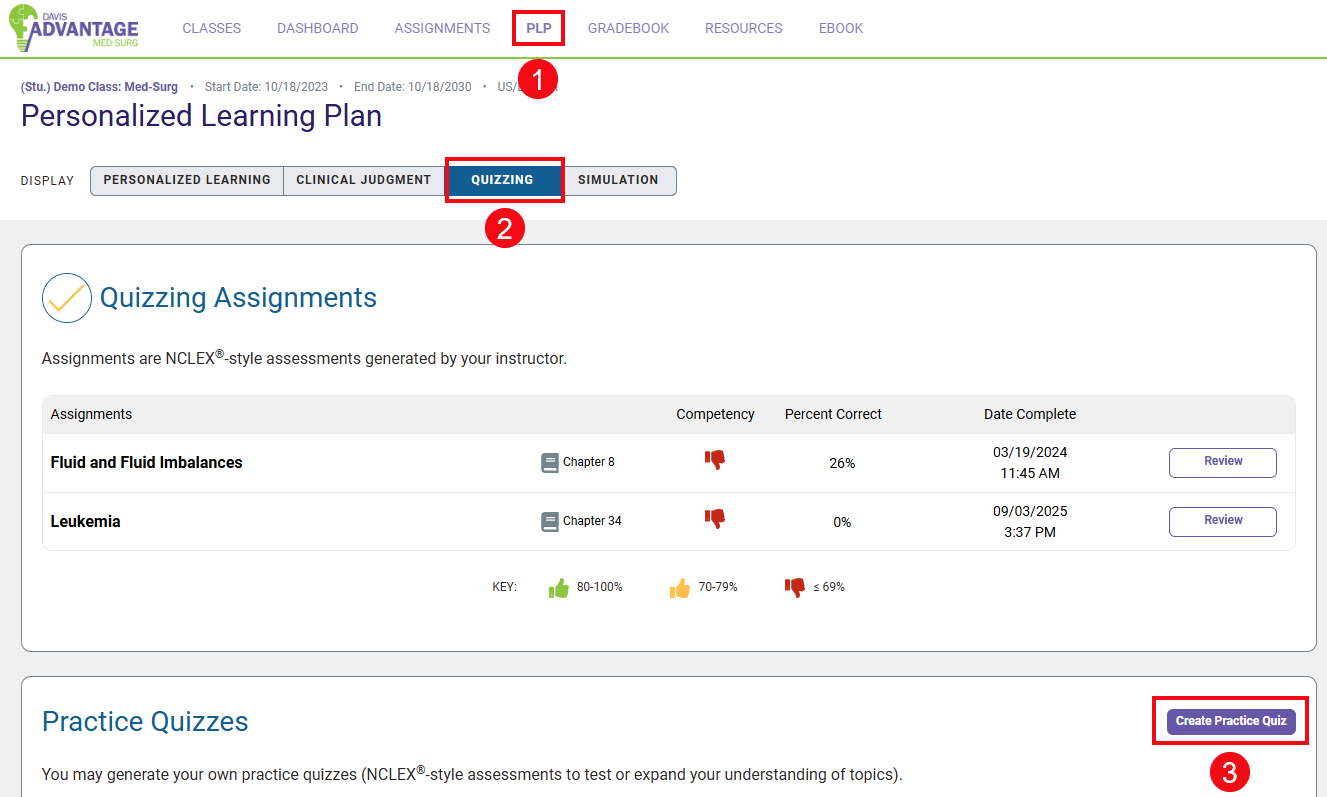Open the PLP menu item
The image size is (1327, 797).
pos(539,28)
